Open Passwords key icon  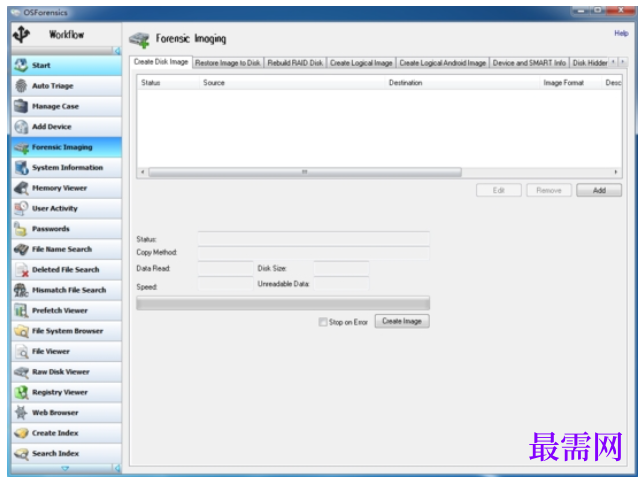coord(20,229)
